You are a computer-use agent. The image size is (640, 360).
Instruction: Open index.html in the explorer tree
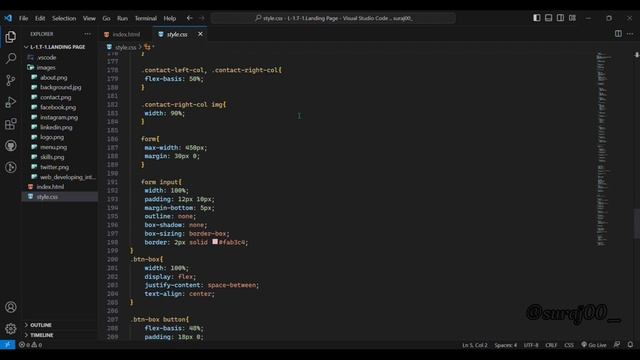coord(50,187)
